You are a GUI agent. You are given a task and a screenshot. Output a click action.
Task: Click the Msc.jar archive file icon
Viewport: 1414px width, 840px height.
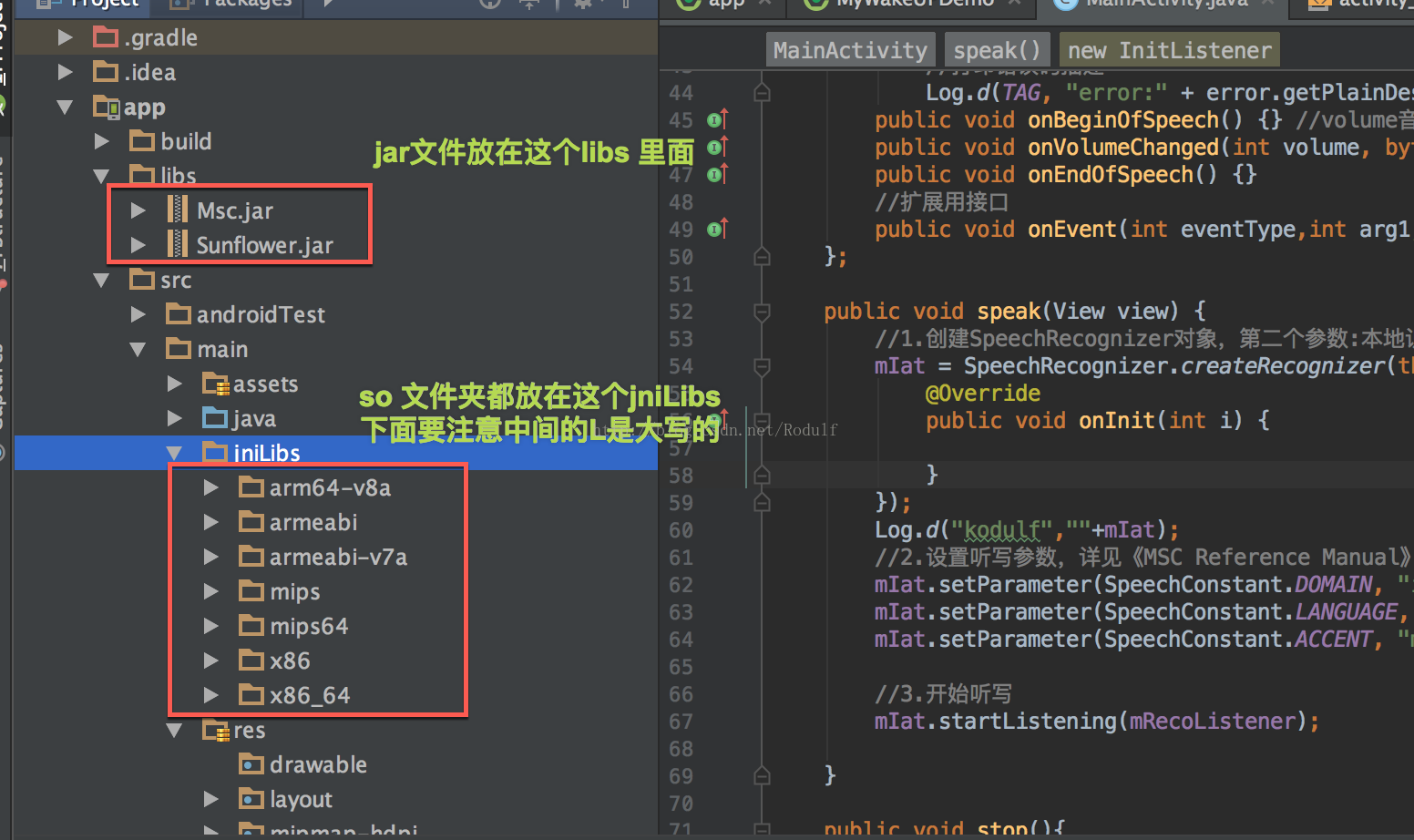click(178, 210)
